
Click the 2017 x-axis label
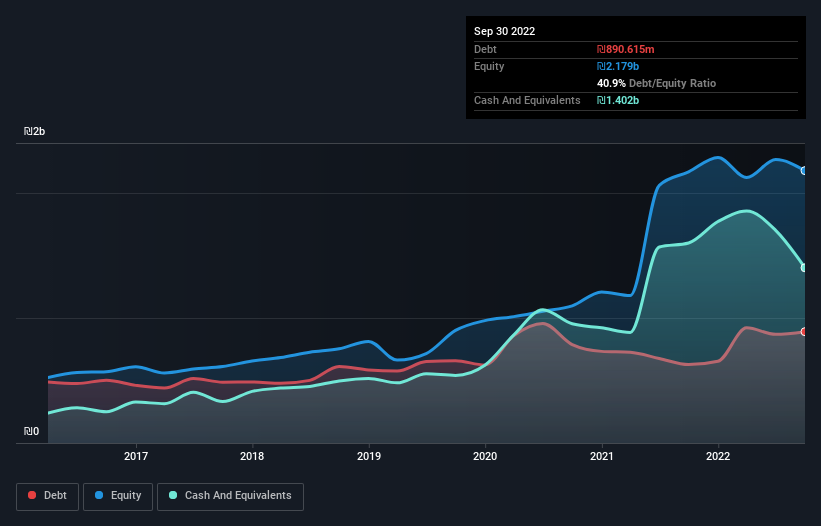(136, 456)
